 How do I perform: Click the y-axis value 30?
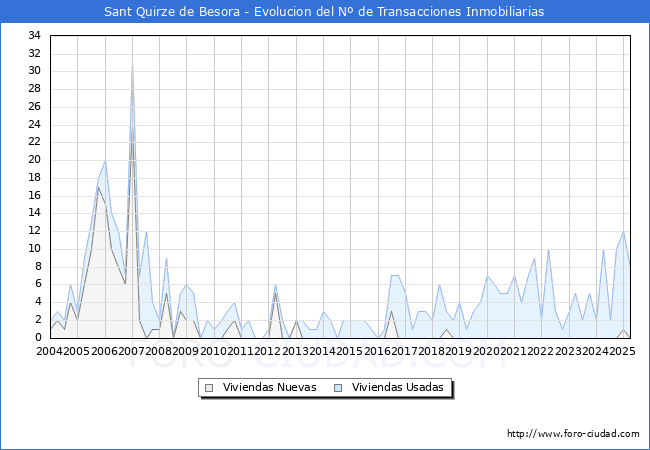pos(34,71)
